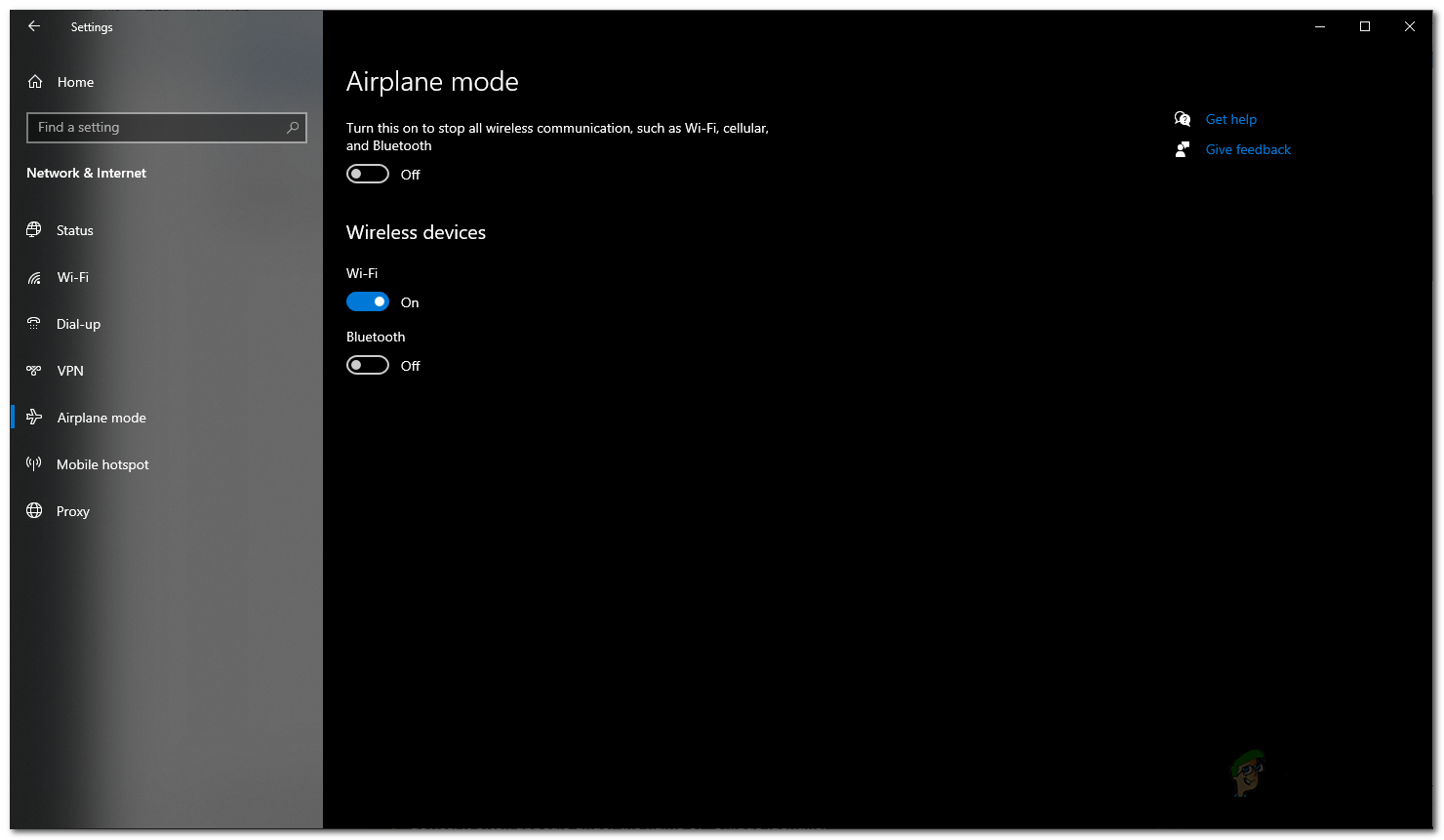Click the airplane icon in sidebar

point(34,418)
